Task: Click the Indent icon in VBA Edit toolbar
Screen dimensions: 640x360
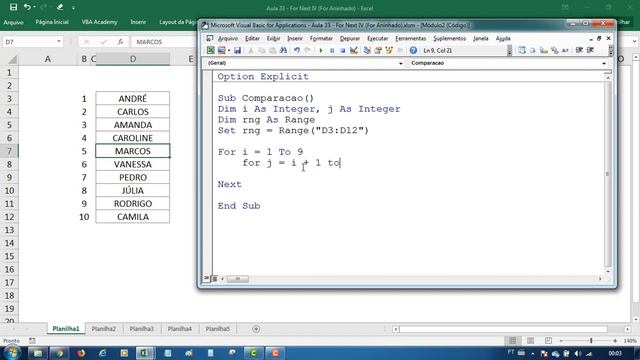Action: coord(579,50)
